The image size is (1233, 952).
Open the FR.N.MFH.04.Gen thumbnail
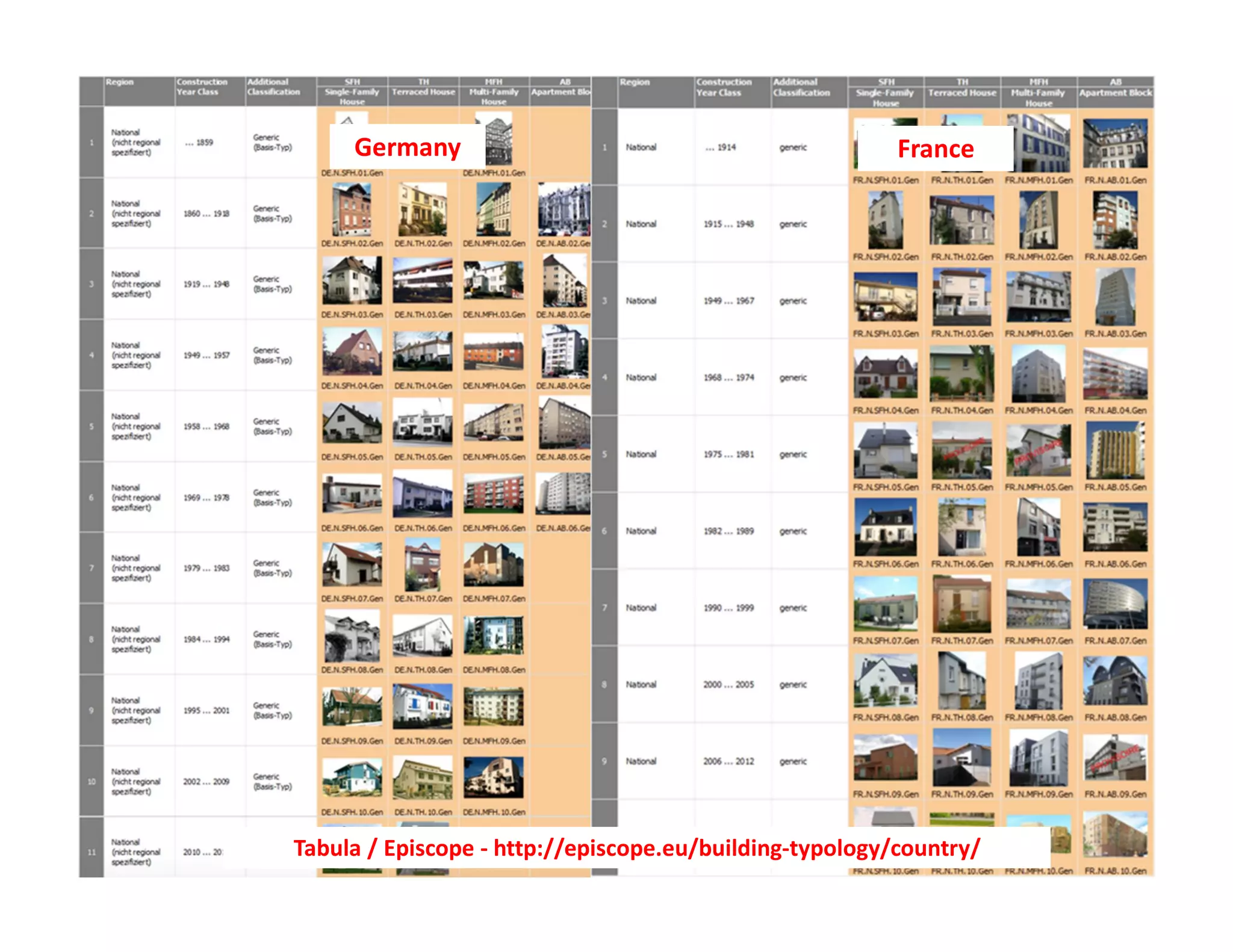coord(1039,373)
